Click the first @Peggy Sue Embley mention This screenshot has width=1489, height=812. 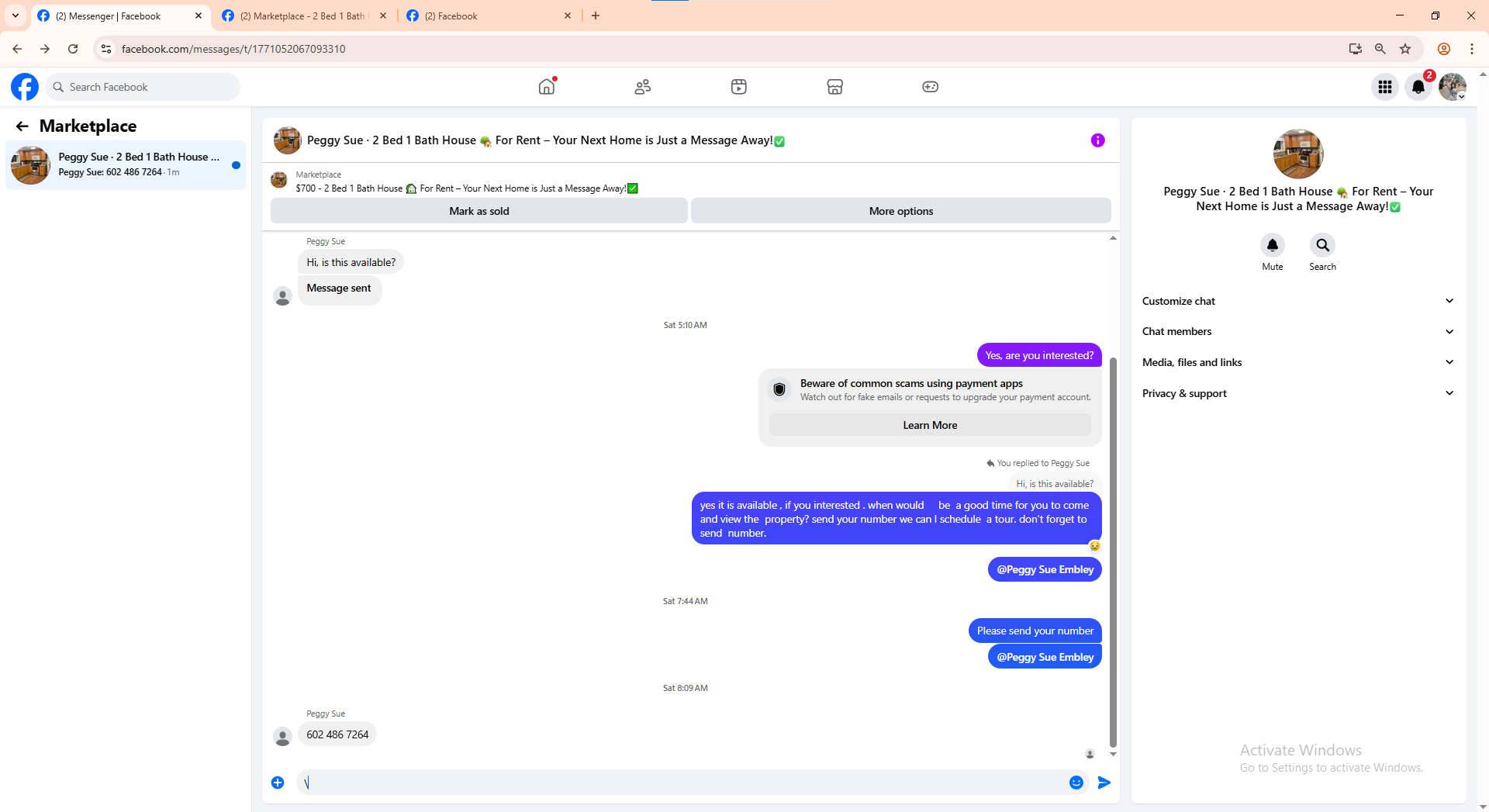pyautogui.click(x=1045, y=569)
